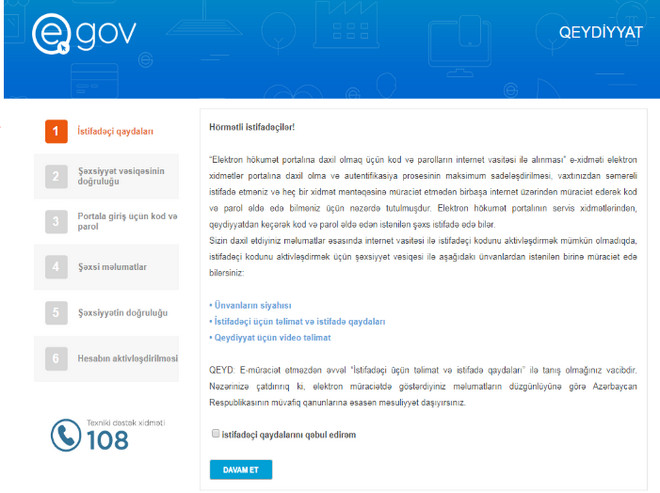
Task: Click the grey step 2 number badge
Action: 56,176
